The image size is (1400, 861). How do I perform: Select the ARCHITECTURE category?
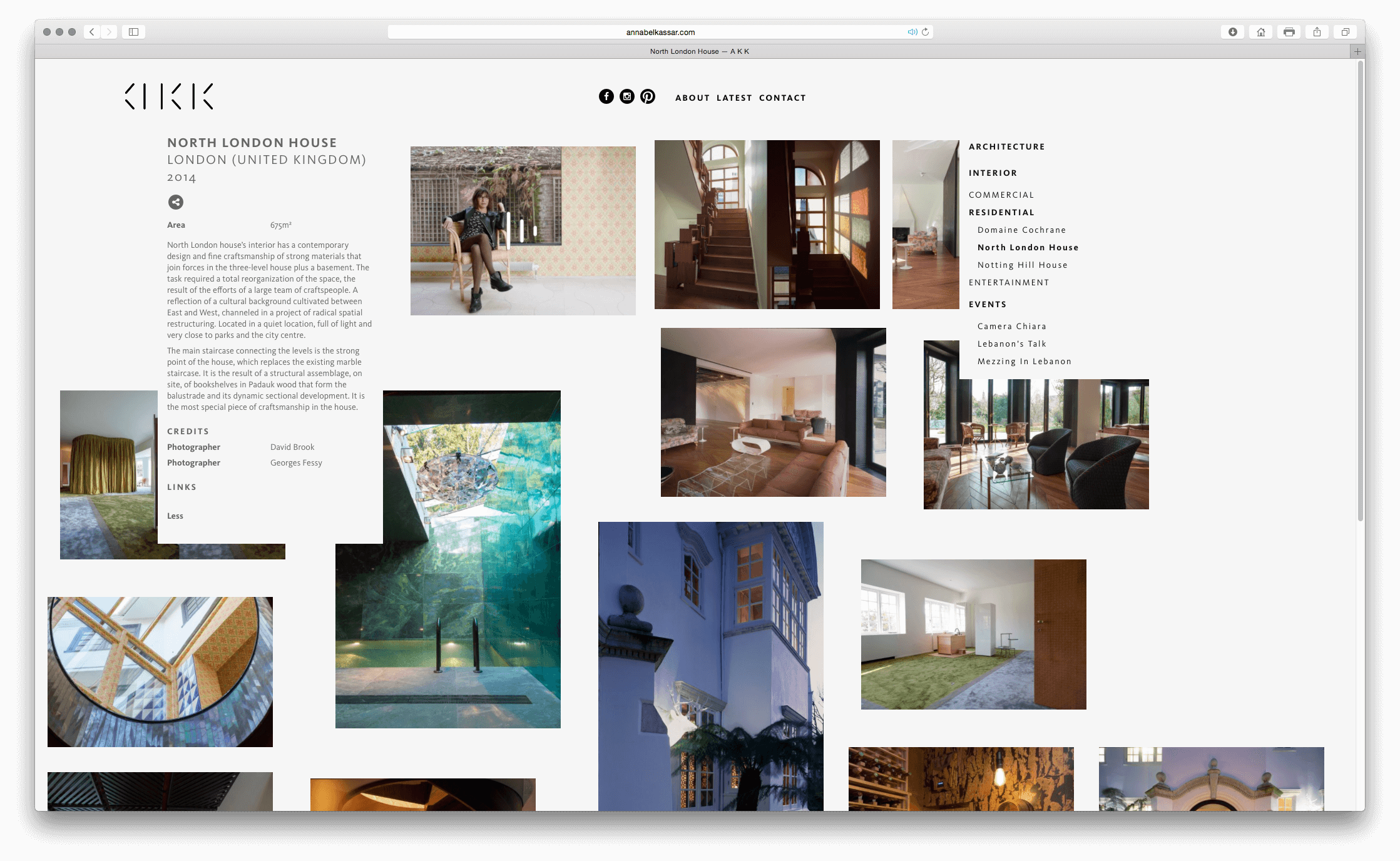pos(1006,146)
